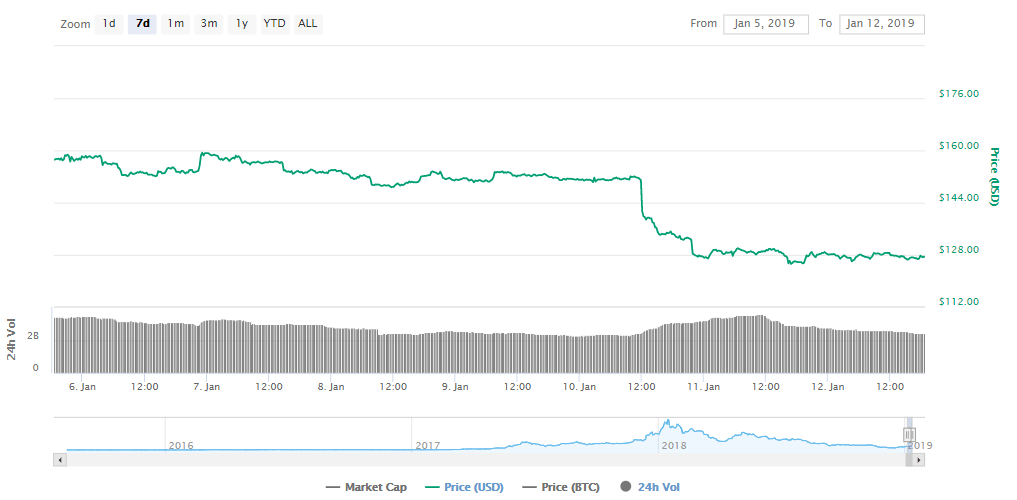The height and width of the screenshot is (500, 1017).
Task: Click the To date field
Action: tap(882, 24)
